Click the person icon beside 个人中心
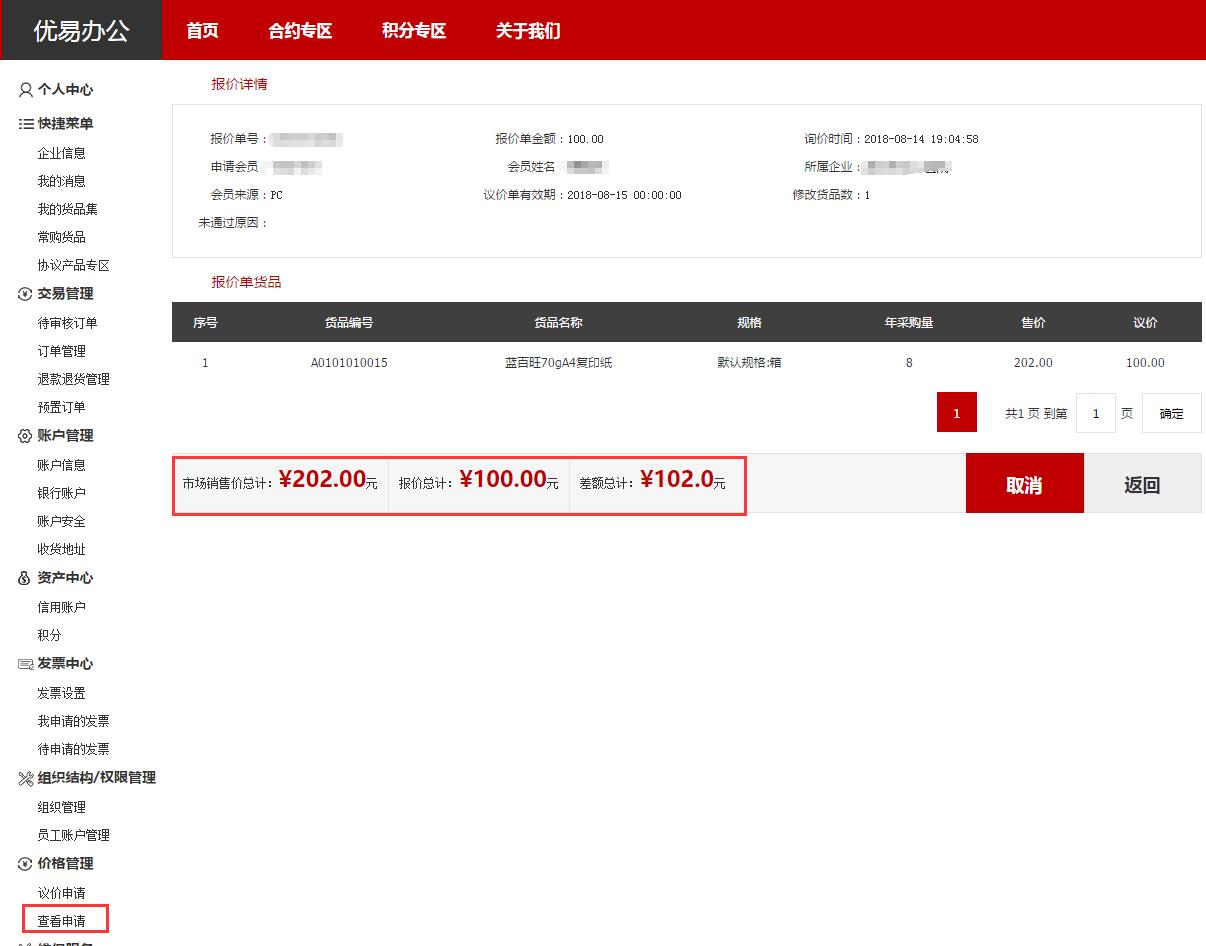The width and height of the screenshot is (1206, 946). coord(26,90)
